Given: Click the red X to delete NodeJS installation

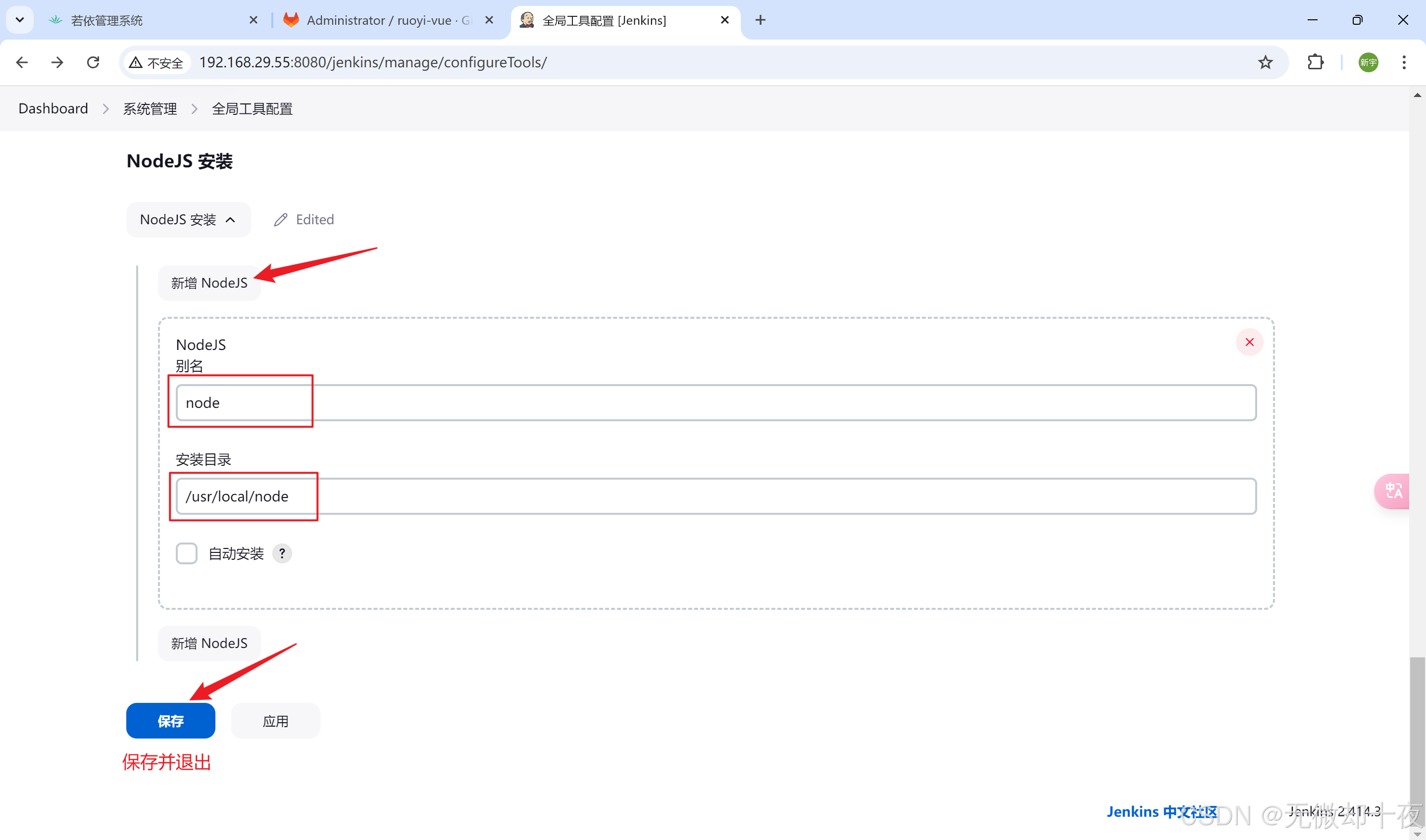Looking at the screenshot, I should click(1249, 342).
